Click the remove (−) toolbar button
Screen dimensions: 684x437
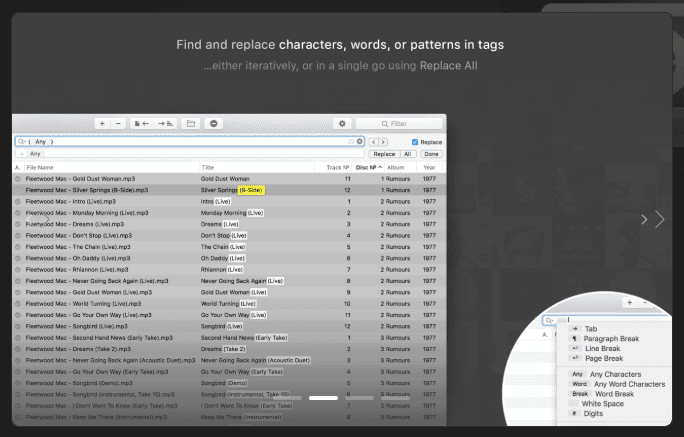click(x=118, y=123)
